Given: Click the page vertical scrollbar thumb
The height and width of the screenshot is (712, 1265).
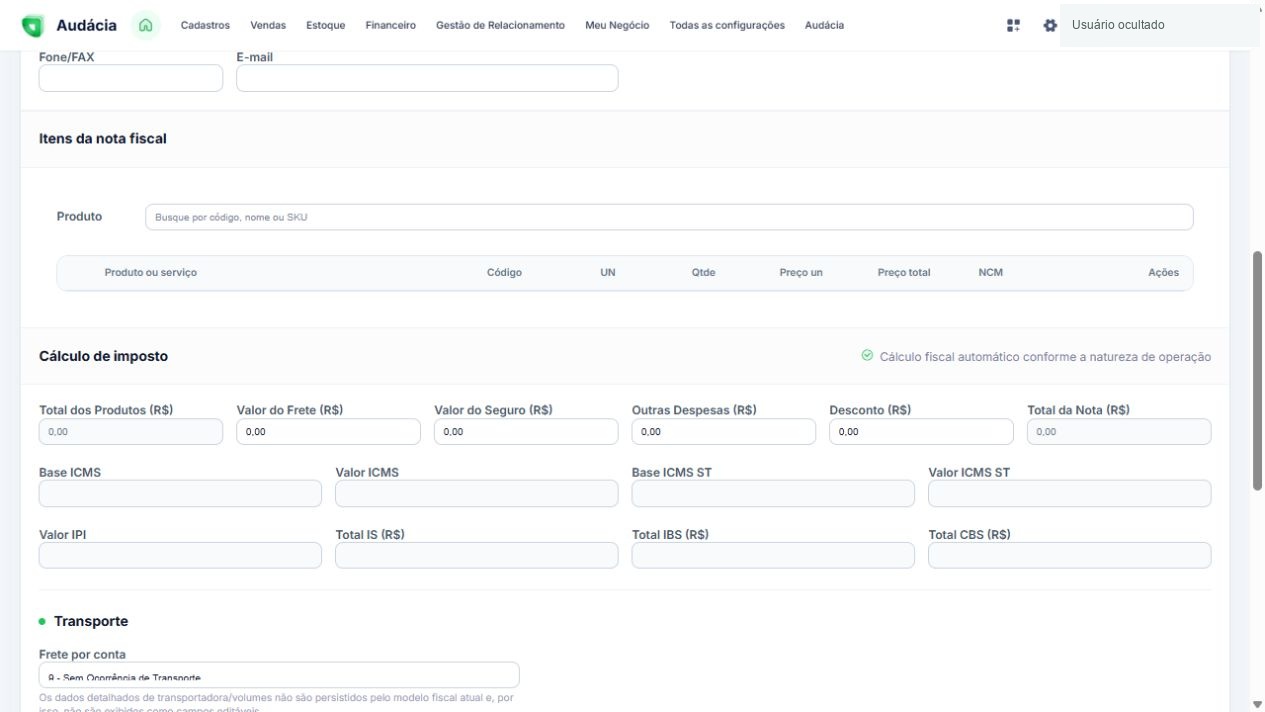Looking at the screenshot, I should [x=1257, y=370].
